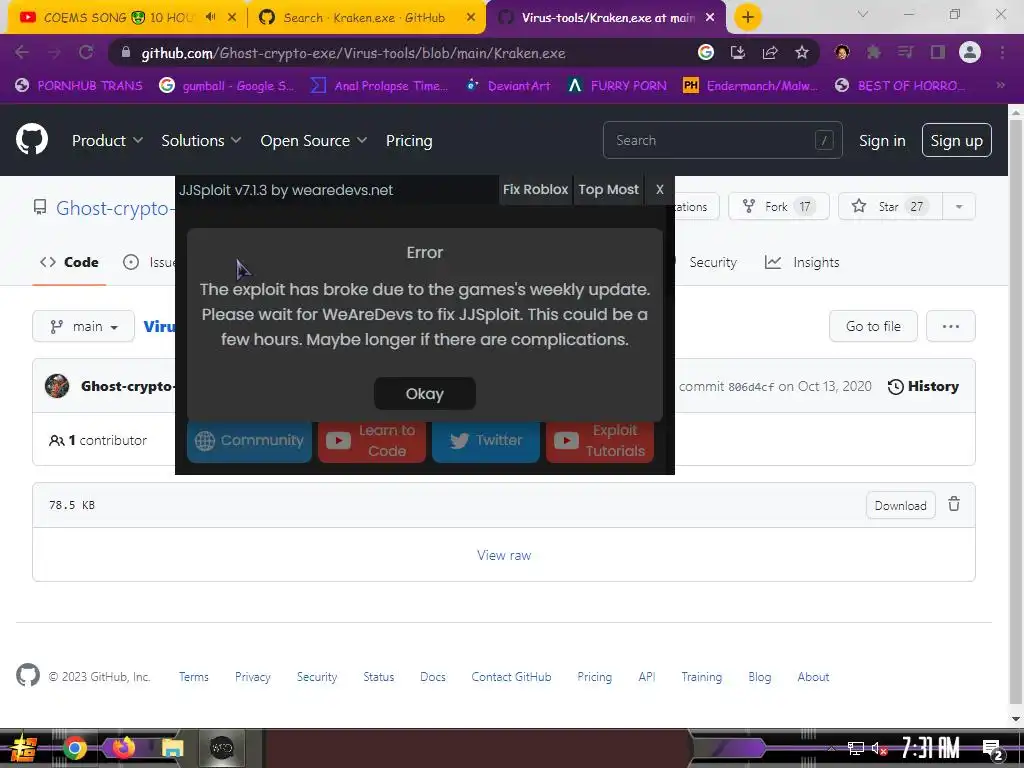This screenshot has width=1024, height=768.
Task: Open the Pricing nav item
Action: pyautogui.click(x=409, y=140)
